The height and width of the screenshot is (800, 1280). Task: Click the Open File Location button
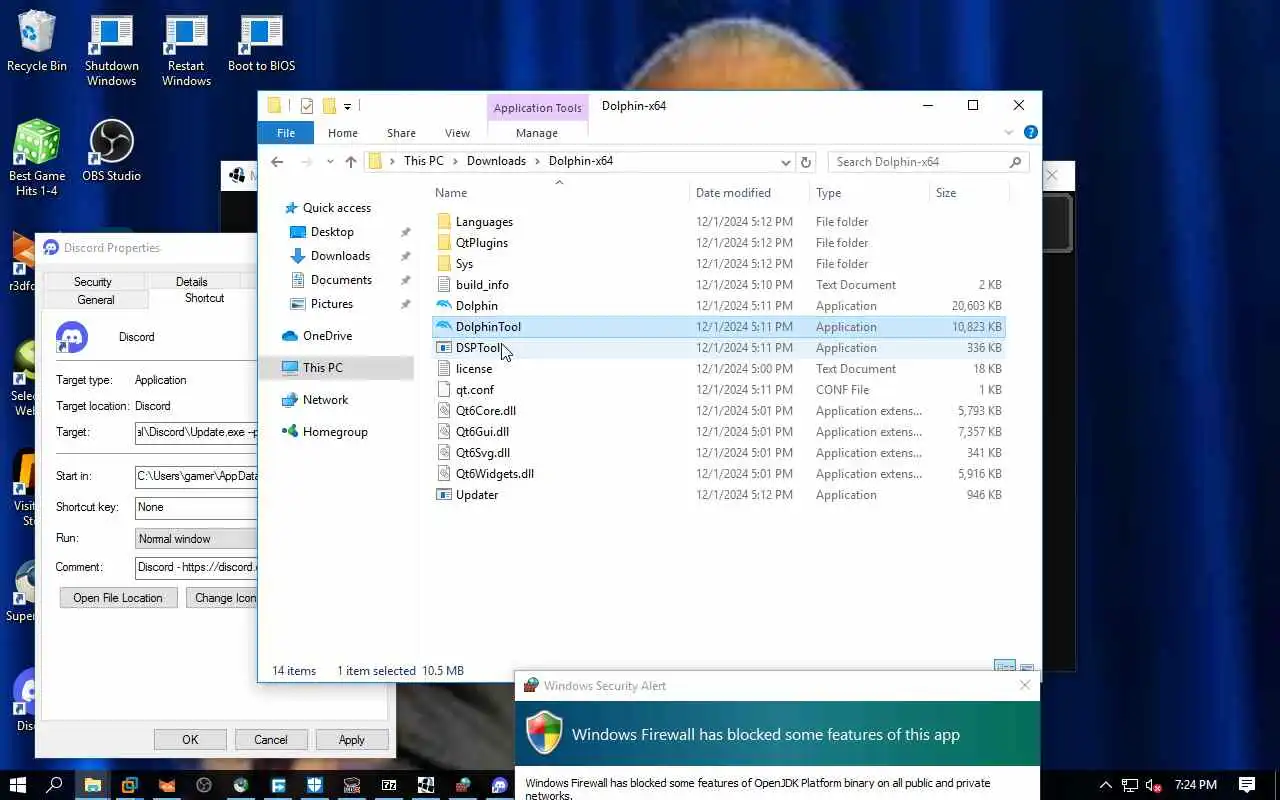(x=118, y=598)
